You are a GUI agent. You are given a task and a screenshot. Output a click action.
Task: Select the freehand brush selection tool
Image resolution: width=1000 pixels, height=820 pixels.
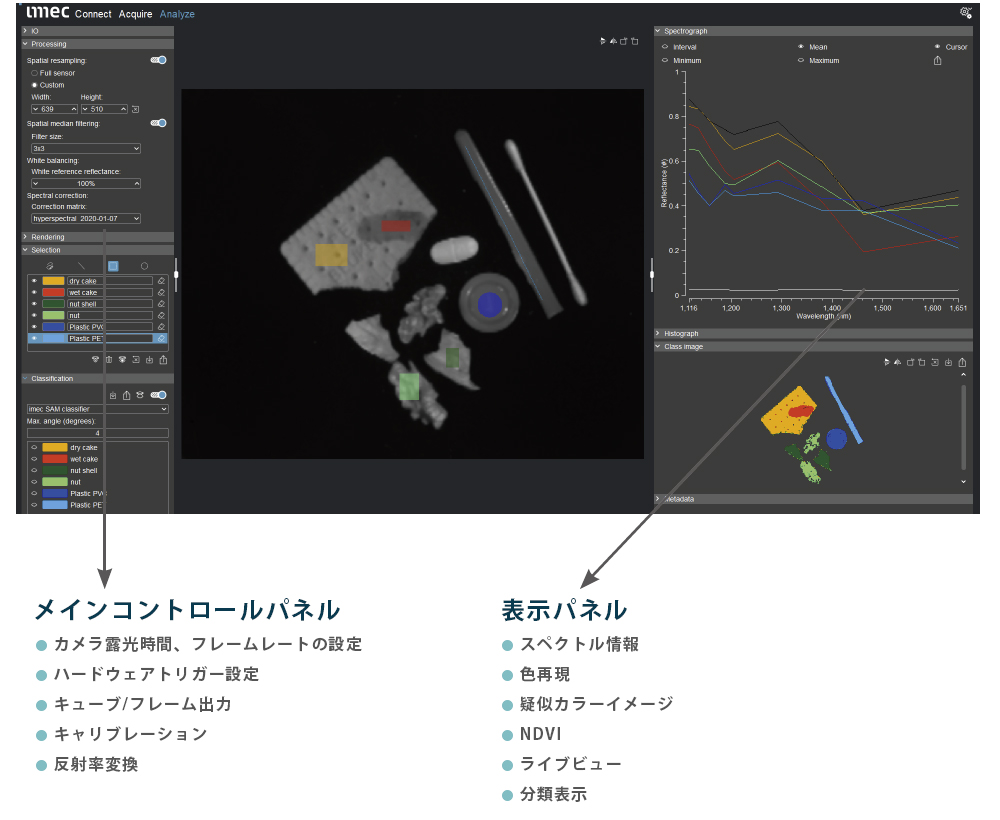(50, 266)
